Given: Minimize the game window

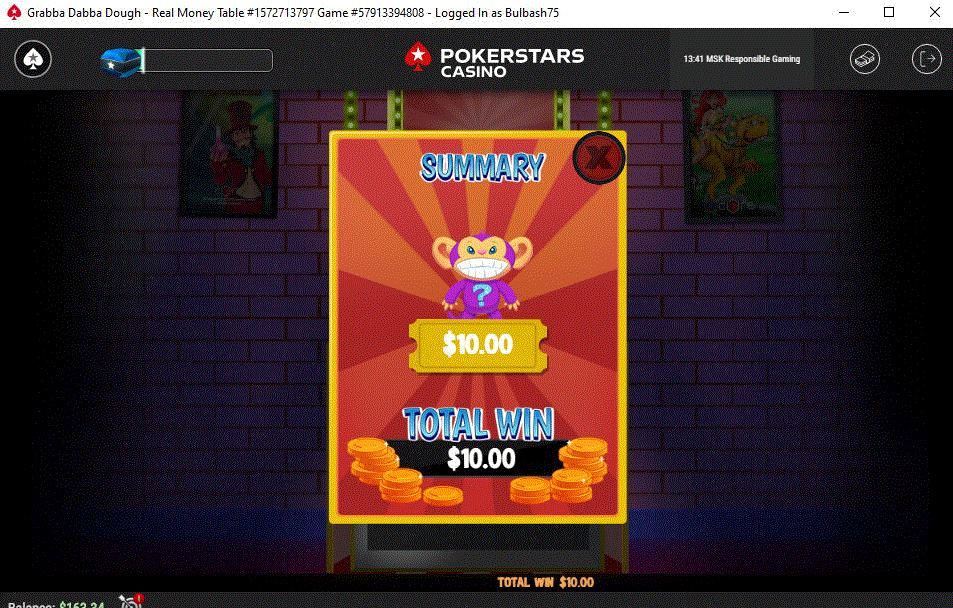Looking at the screenshot, I should point(844,12).
